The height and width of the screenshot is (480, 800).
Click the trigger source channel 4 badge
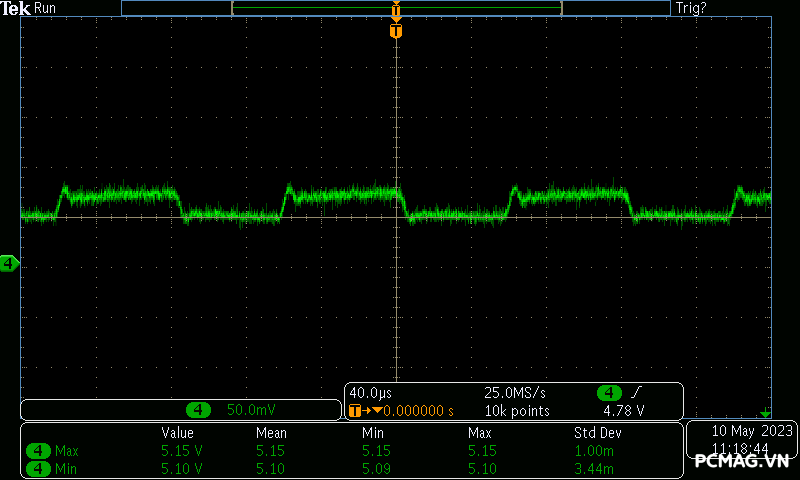coord(609,392)
